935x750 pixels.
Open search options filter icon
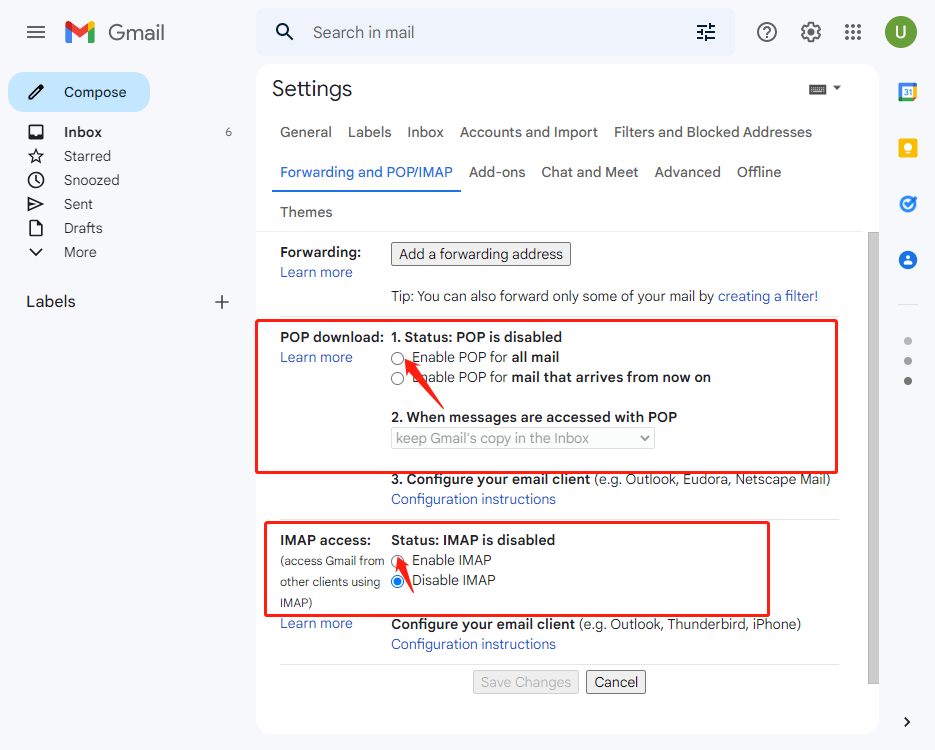(x=706, y=32)
